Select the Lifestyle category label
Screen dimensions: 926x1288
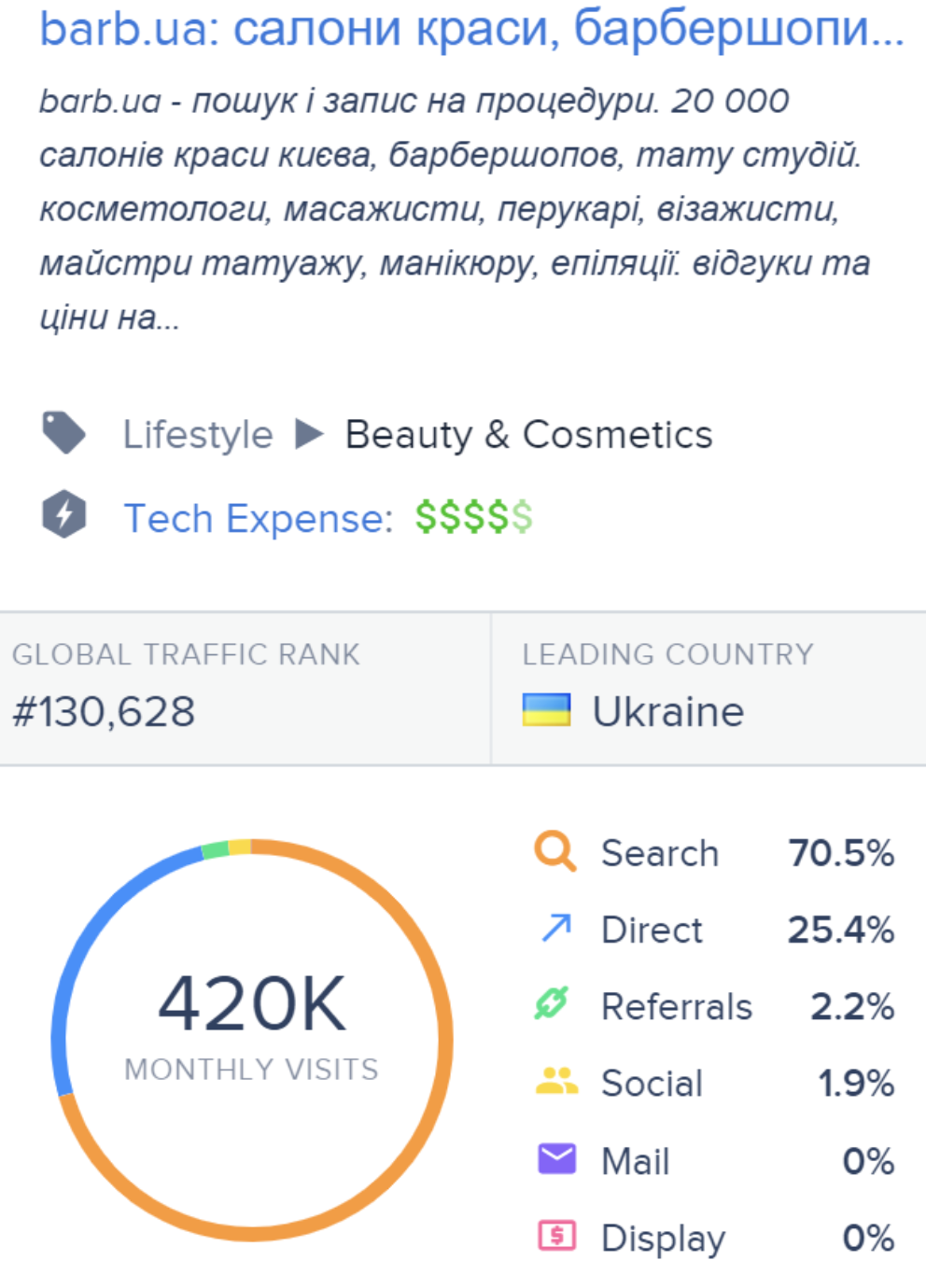198,435
